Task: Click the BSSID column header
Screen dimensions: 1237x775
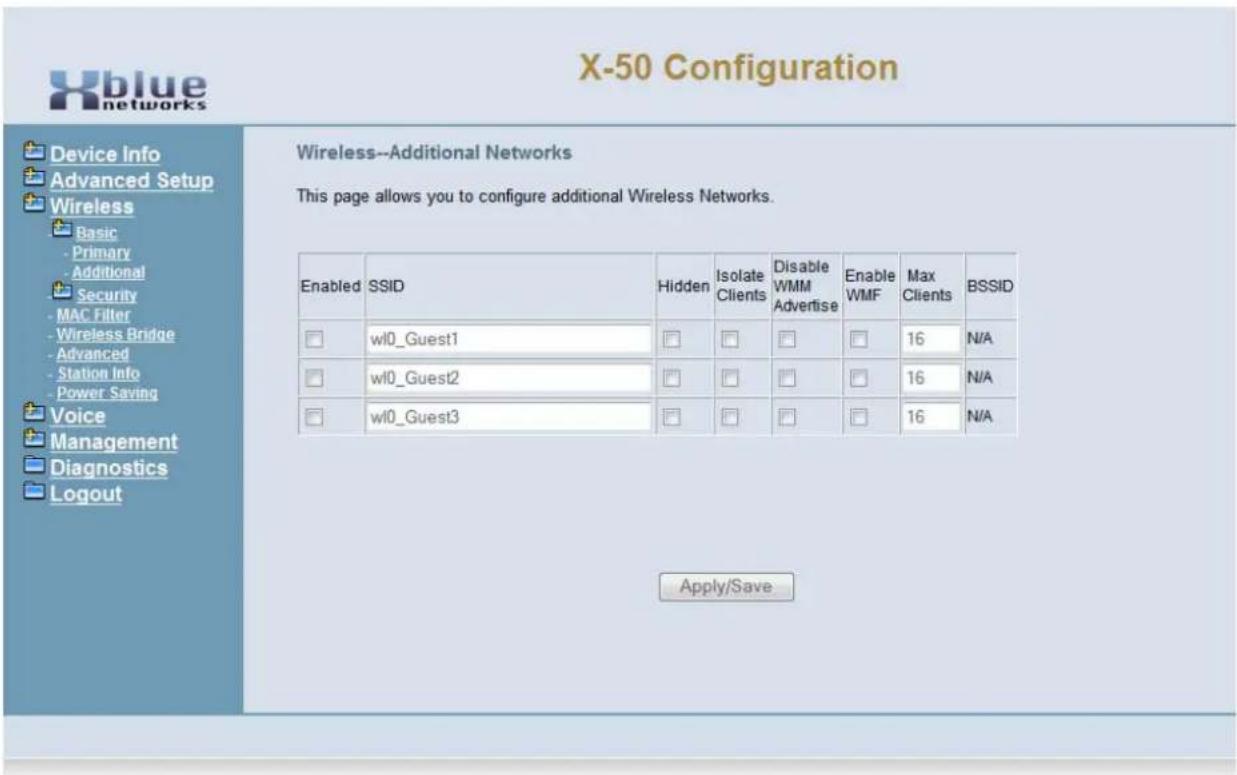Action: [x=990, y=286]
